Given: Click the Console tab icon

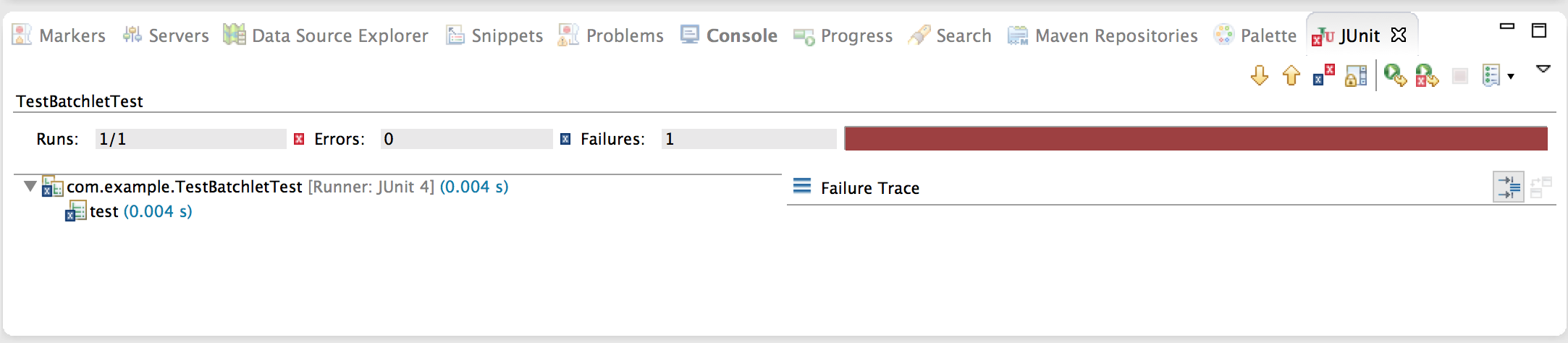Looking at the screenshot, I should tap(690, 35).
